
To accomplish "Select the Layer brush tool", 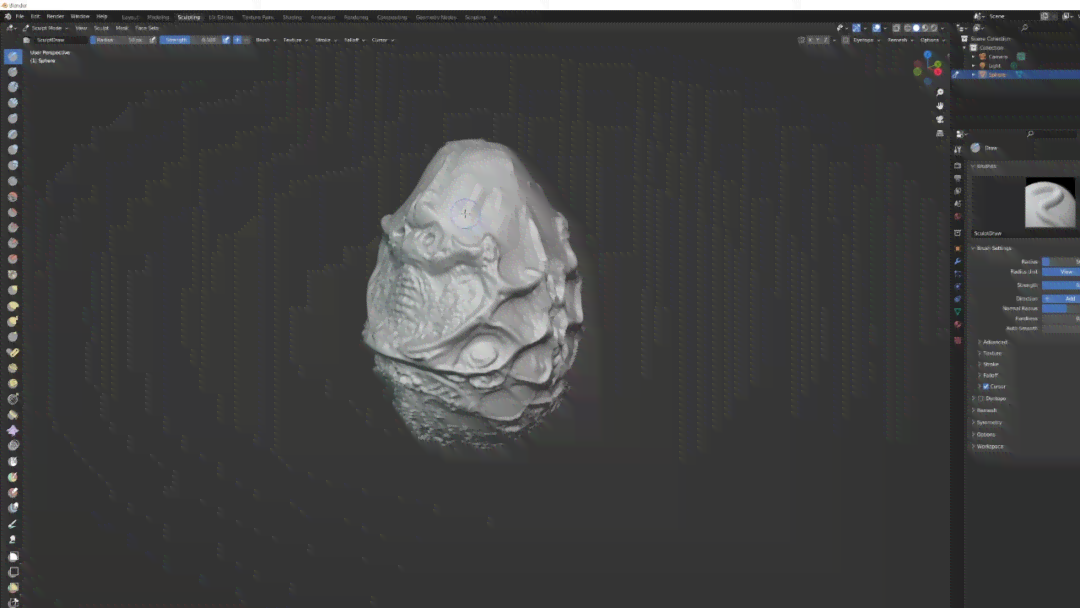I will click(13, 134).
